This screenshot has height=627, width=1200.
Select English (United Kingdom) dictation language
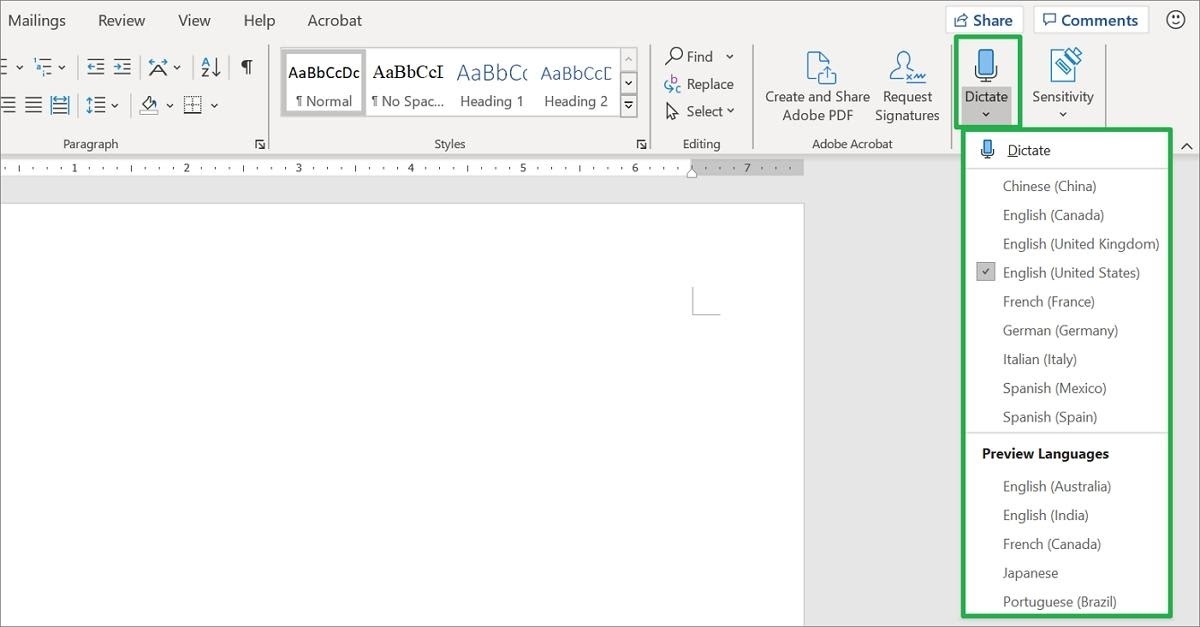(x=1080, y=244)
